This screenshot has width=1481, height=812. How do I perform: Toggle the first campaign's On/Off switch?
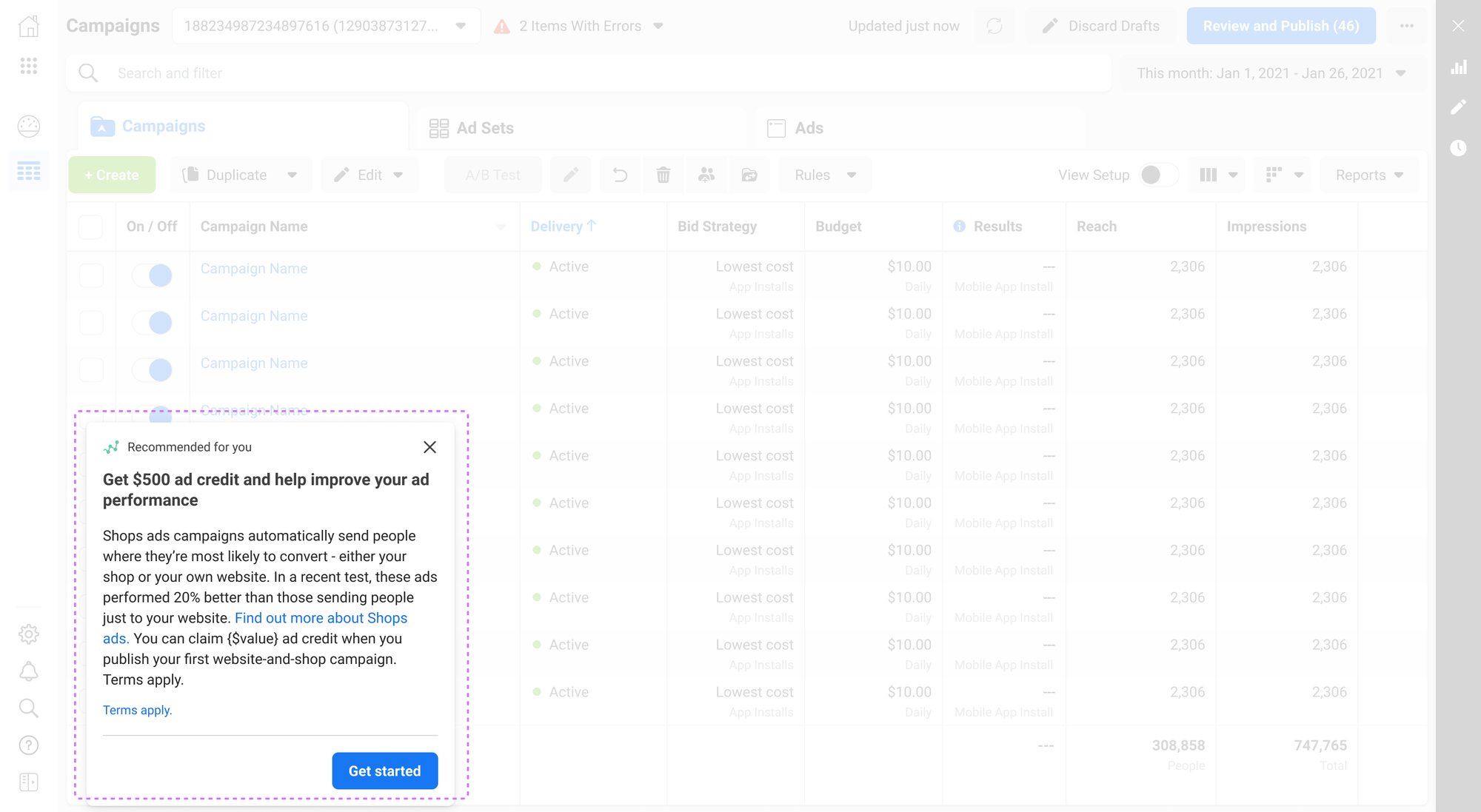pos(152,275)
